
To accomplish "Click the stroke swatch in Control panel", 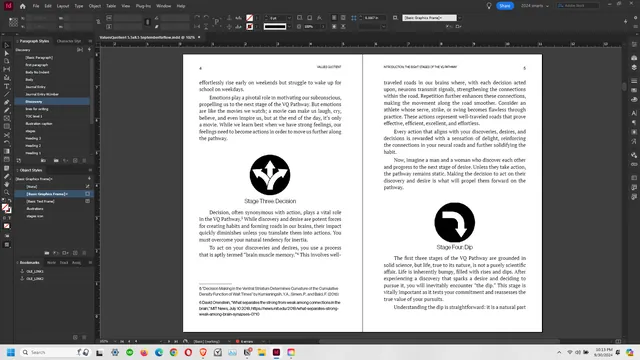I will pyautogui.click(x=249, y=27).
